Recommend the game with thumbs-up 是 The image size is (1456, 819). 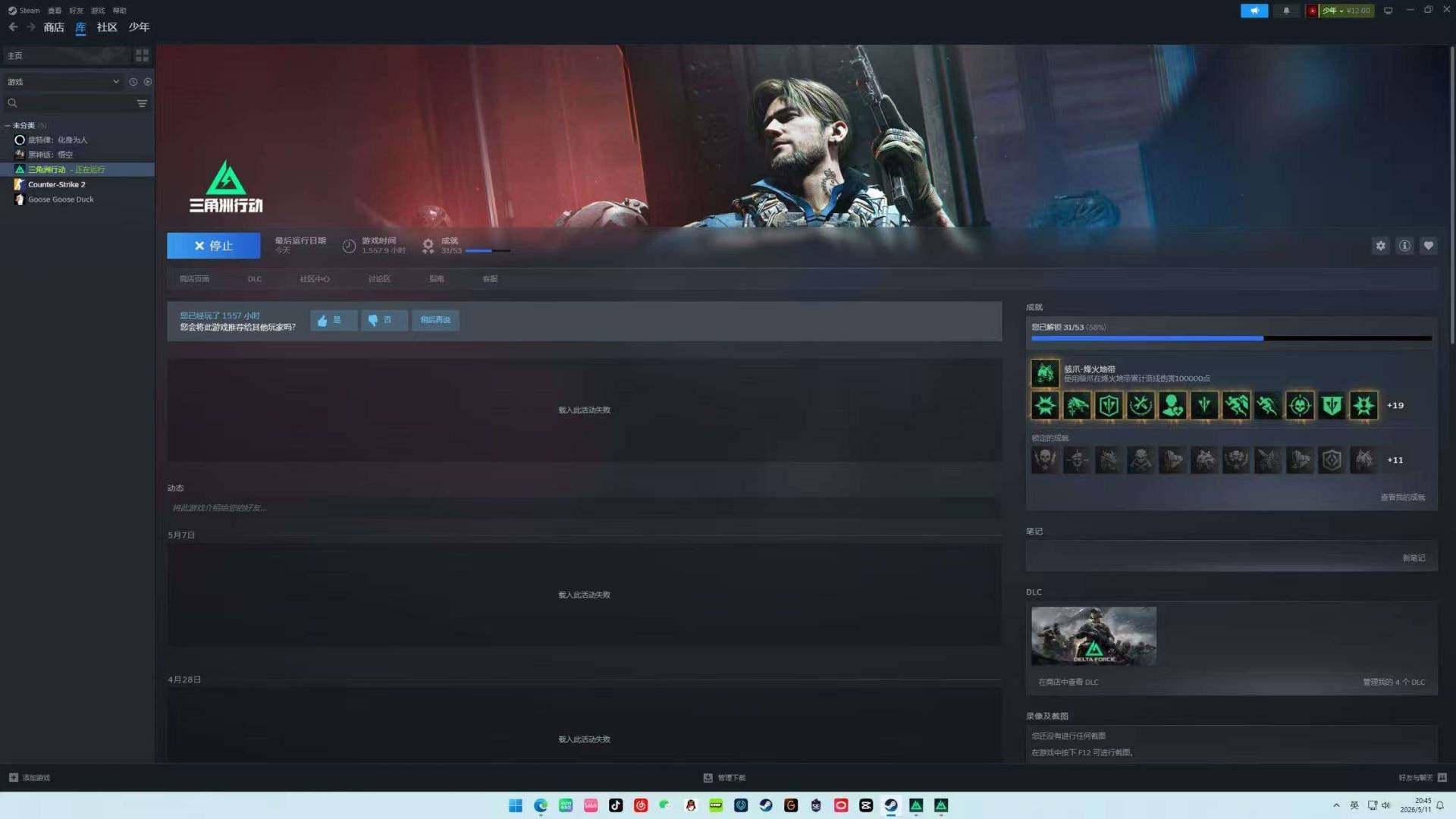click(x=333, y=320)
